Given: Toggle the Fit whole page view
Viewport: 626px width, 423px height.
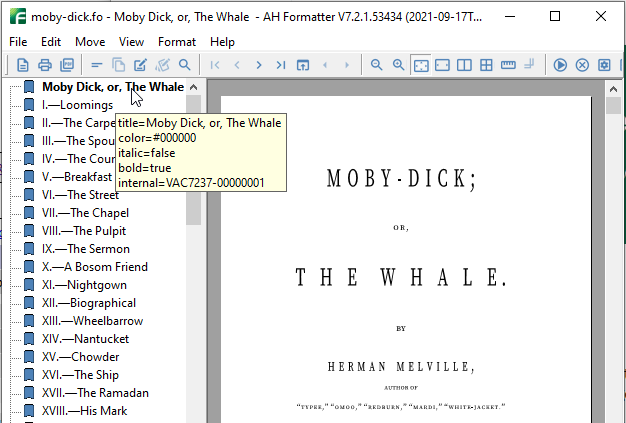Looking at the screenshot, I should [421, 65].
